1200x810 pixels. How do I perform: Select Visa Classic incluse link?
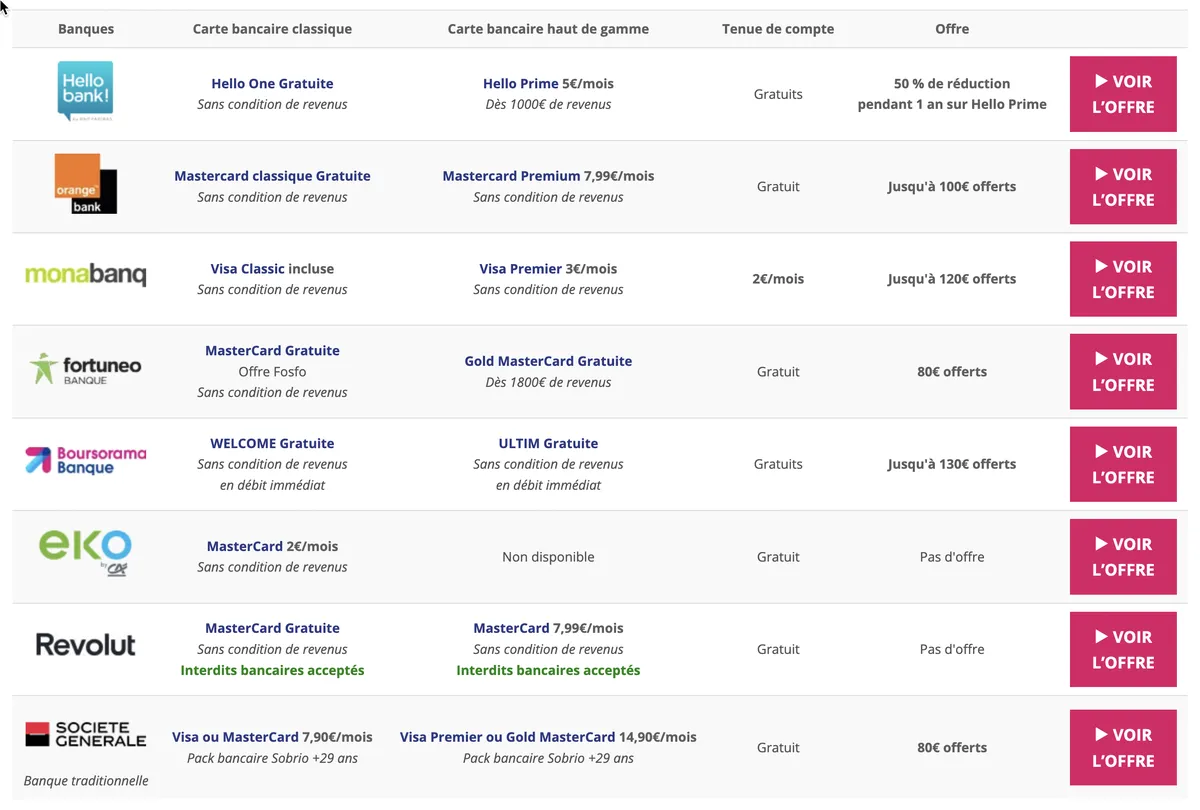(x=272, y=269)
